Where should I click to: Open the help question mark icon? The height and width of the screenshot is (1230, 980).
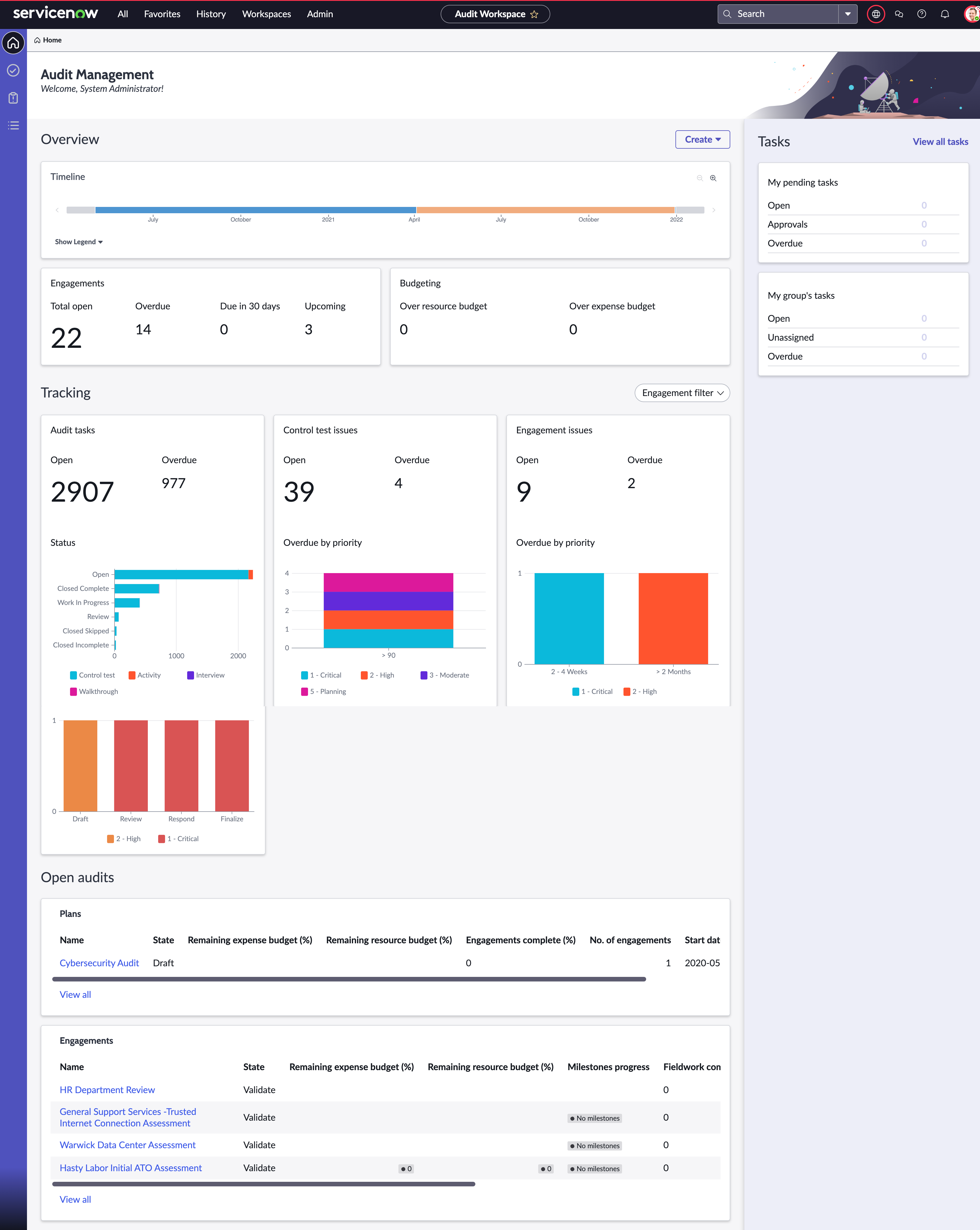tap(921, 14)
